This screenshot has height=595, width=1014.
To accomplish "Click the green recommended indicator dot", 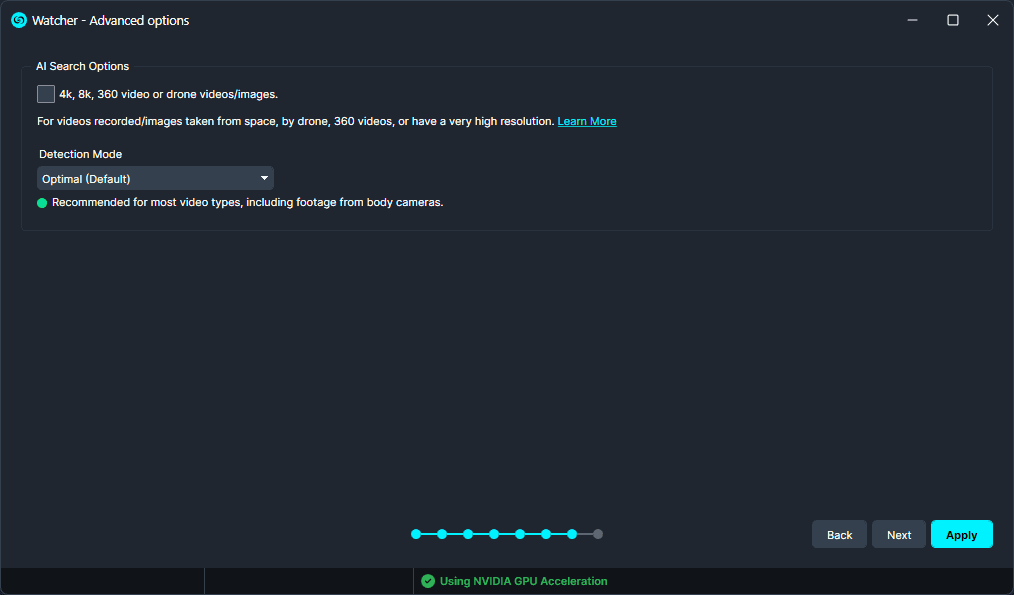I will pos(42,203).
